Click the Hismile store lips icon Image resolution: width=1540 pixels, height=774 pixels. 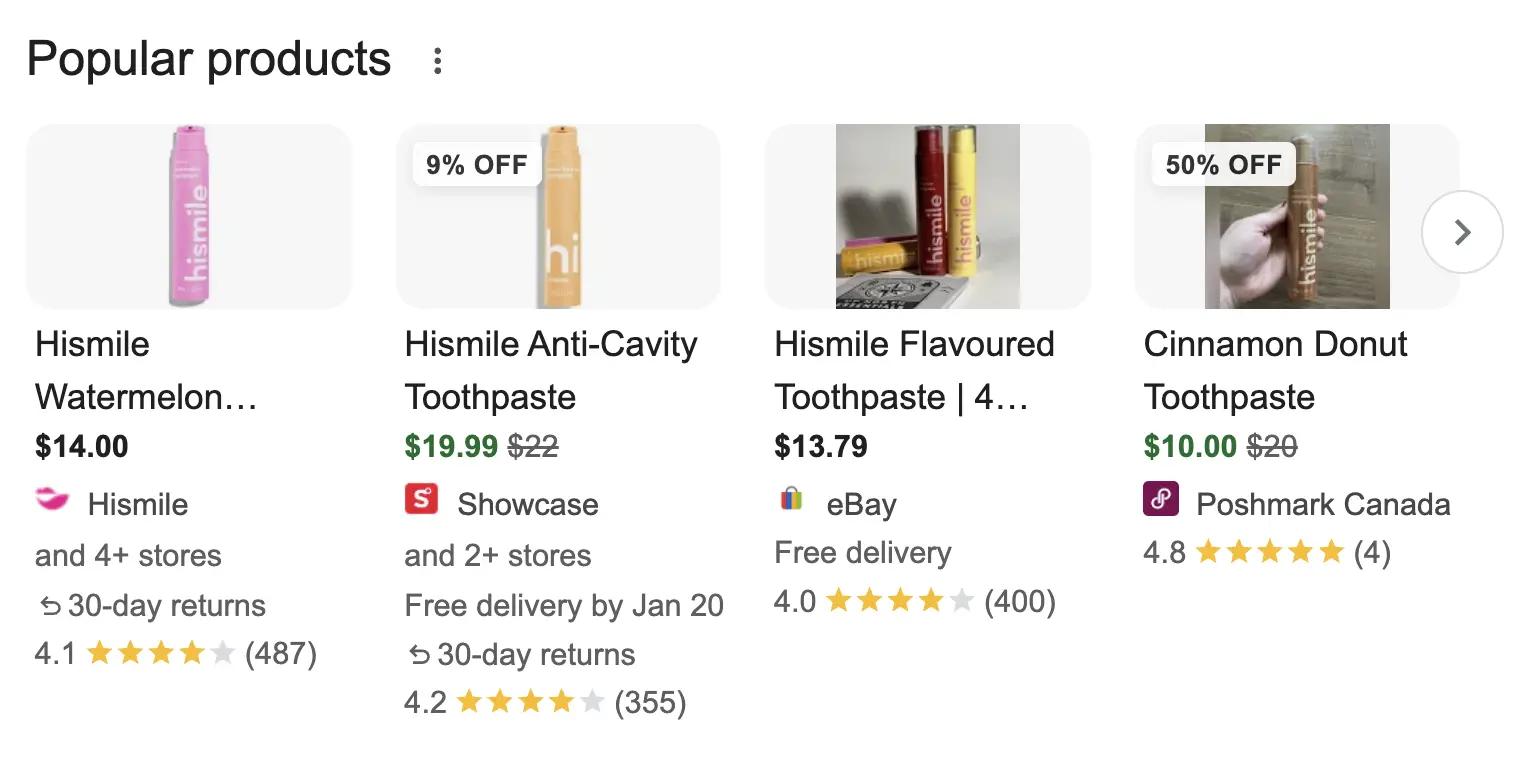click(x=51, y=503)
